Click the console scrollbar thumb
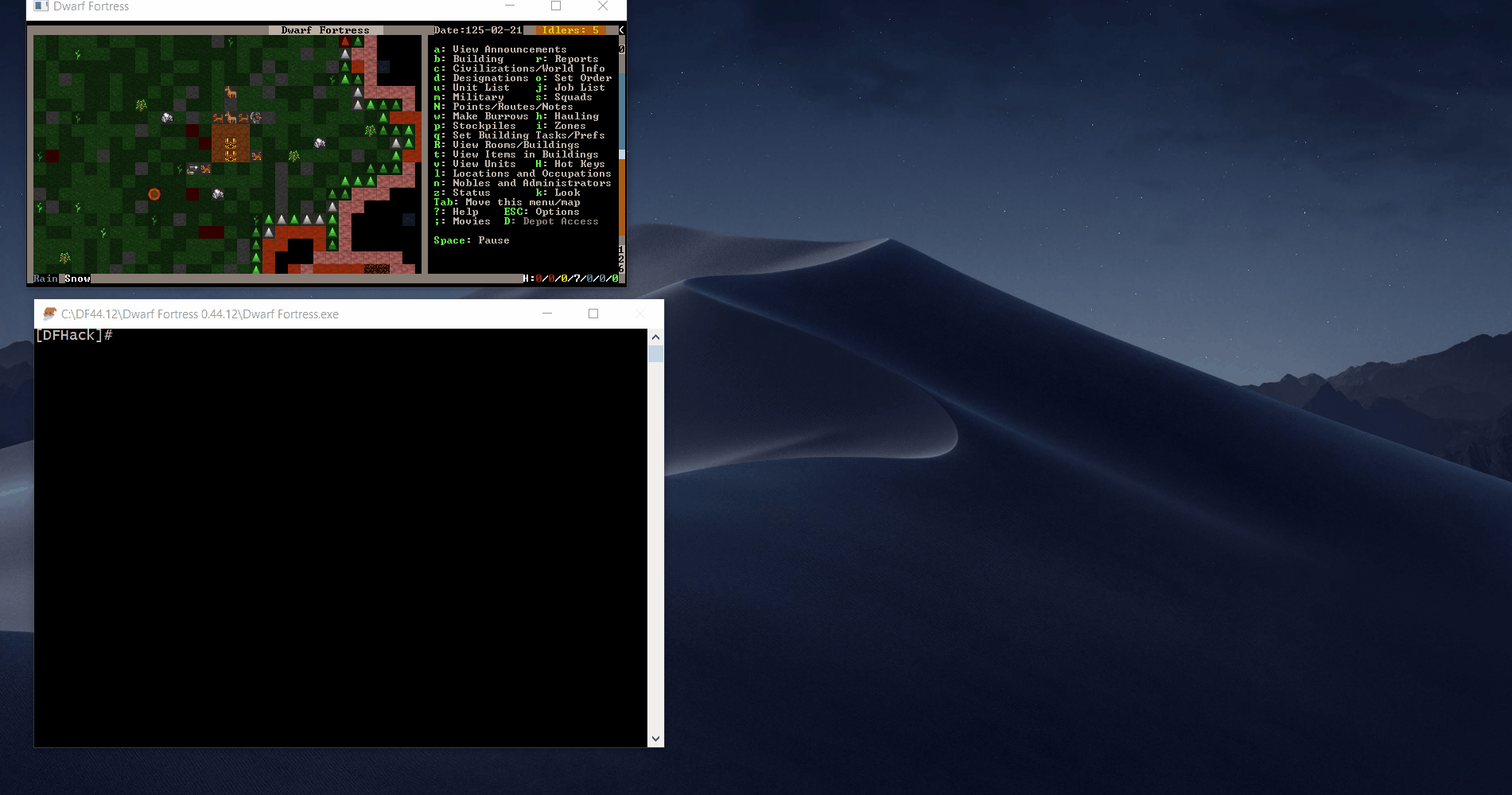 click(x=655, y=353)
